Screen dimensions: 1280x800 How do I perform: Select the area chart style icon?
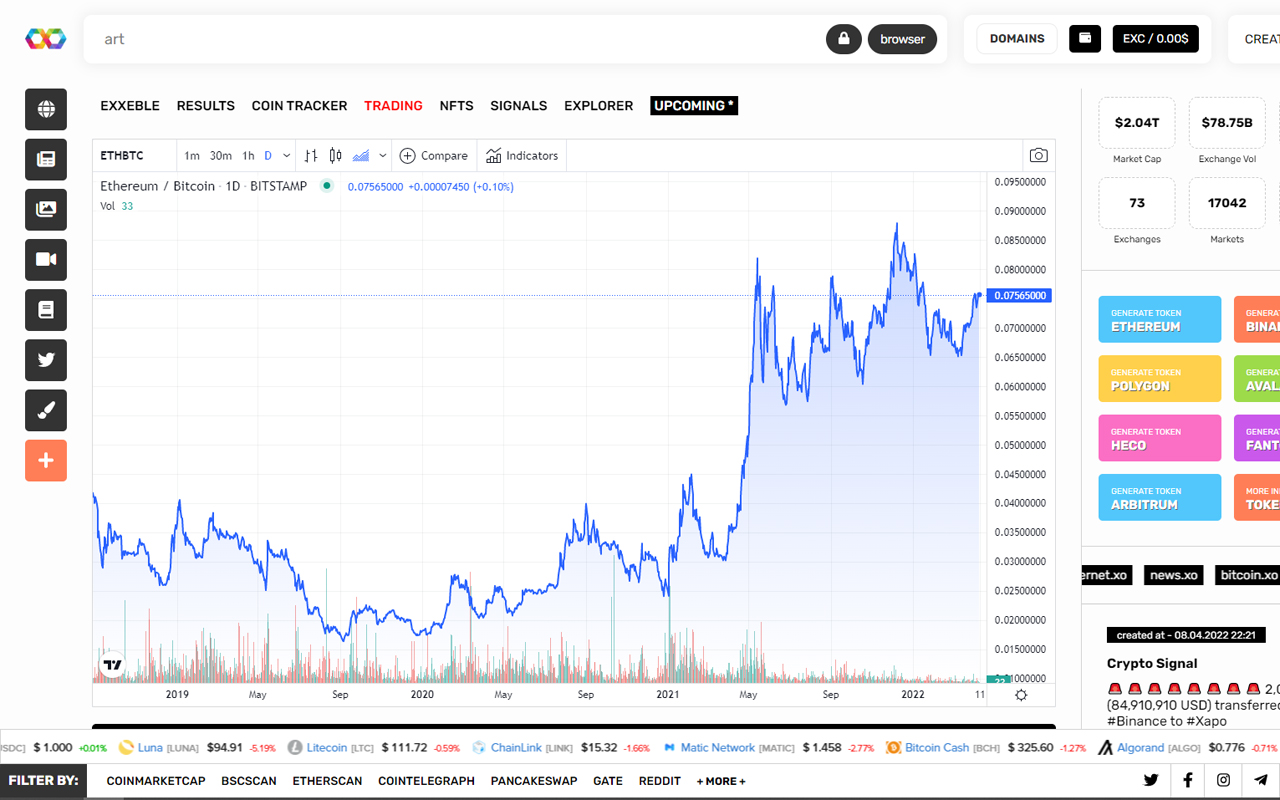361,155
